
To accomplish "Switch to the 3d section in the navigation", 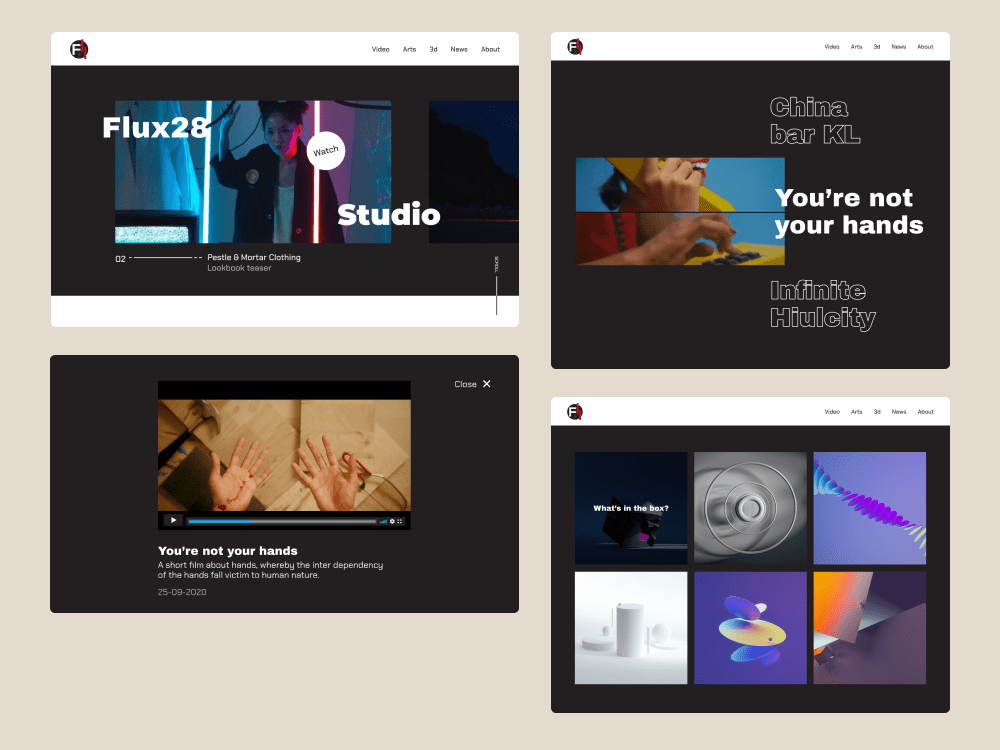I will [x=433, y=48].
